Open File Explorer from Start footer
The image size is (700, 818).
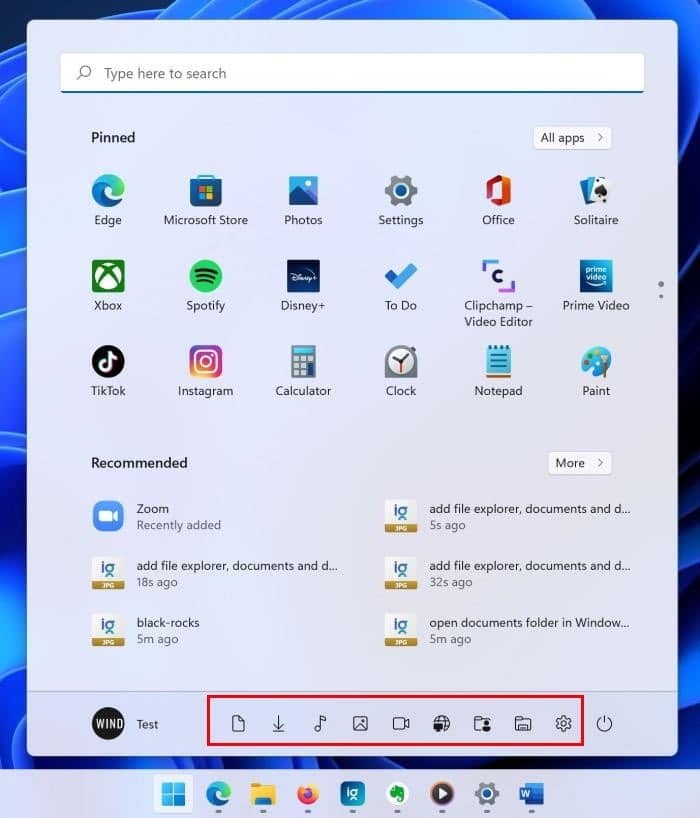(523, 724)
